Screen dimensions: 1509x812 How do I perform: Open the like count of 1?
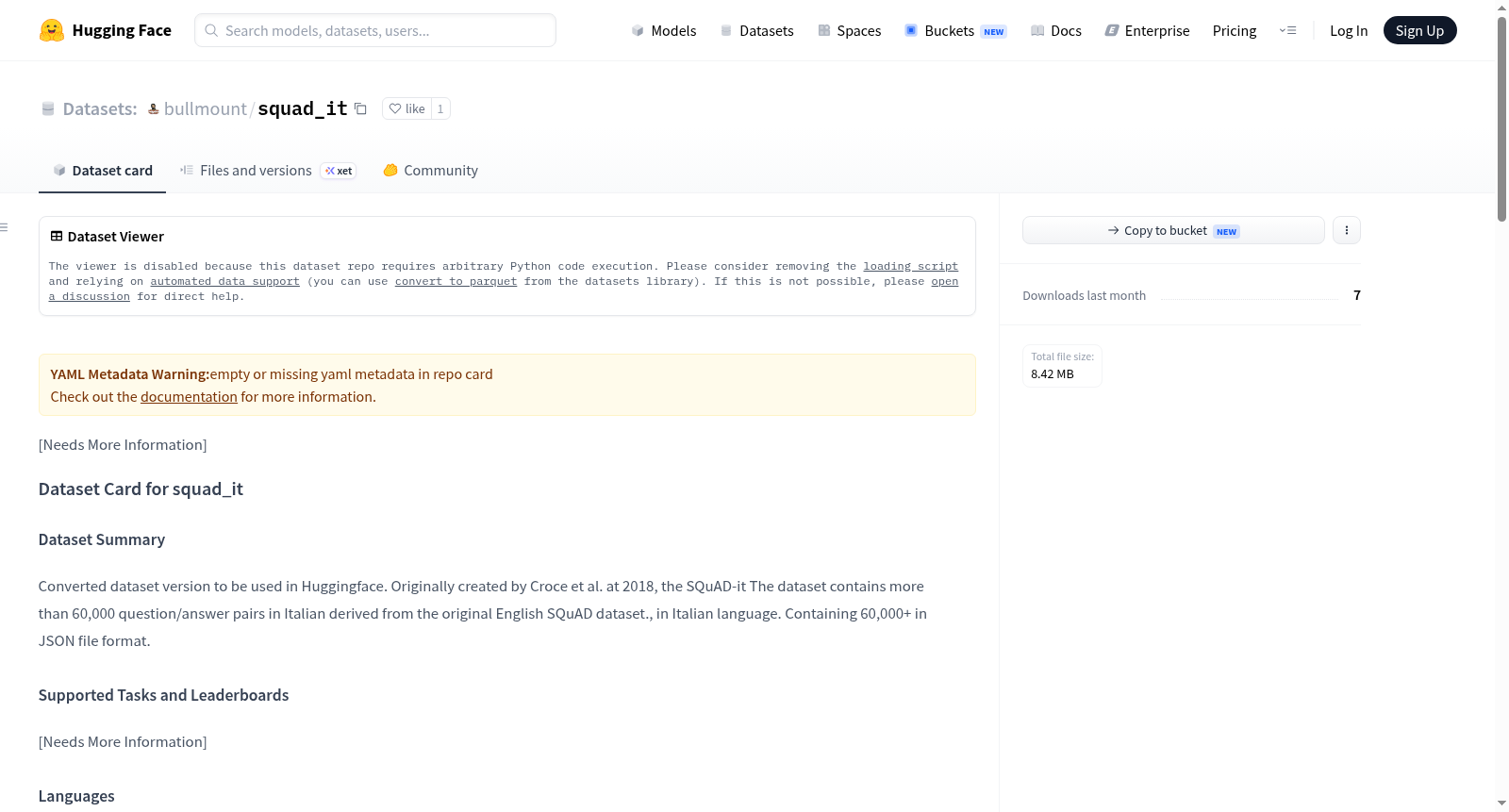[x=440, y=108]
